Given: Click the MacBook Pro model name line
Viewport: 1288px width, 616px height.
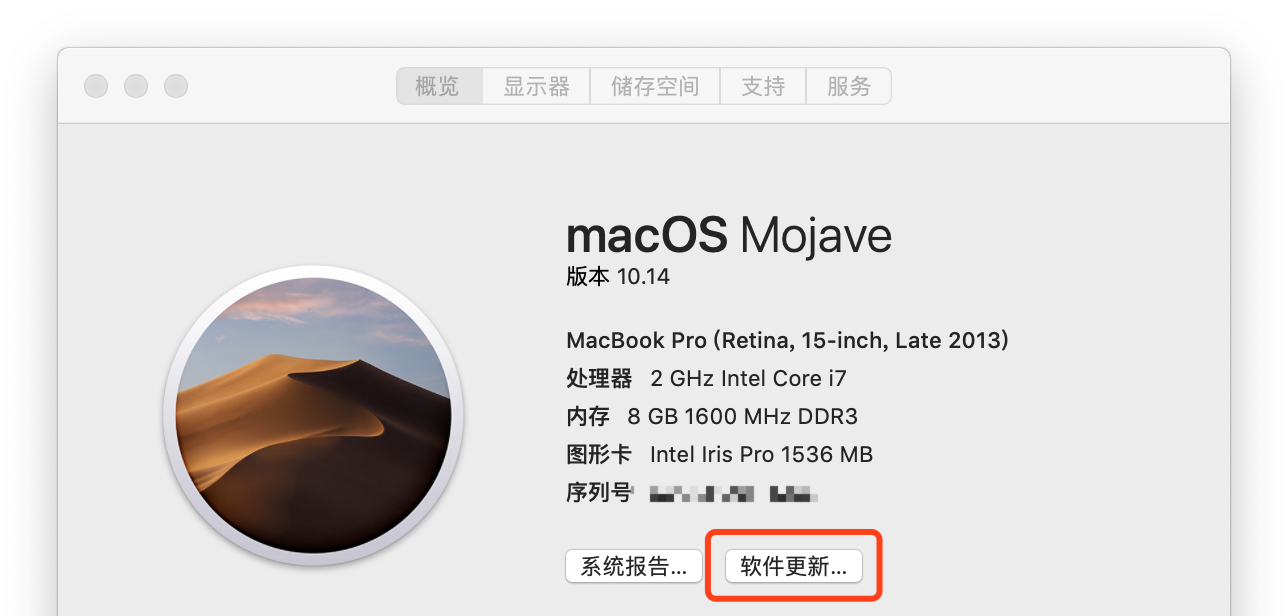Looking at the screenshot, I should 788,341.
